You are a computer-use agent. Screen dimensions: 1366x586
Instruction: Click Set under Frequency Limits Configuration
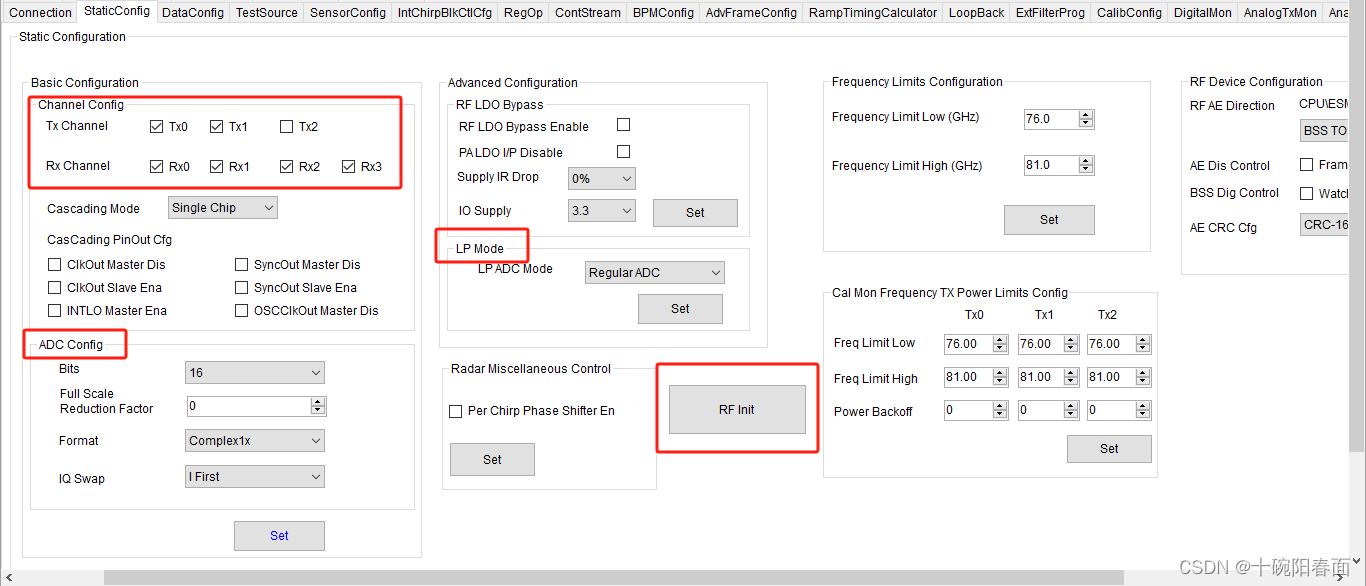tap(1049, 220)
